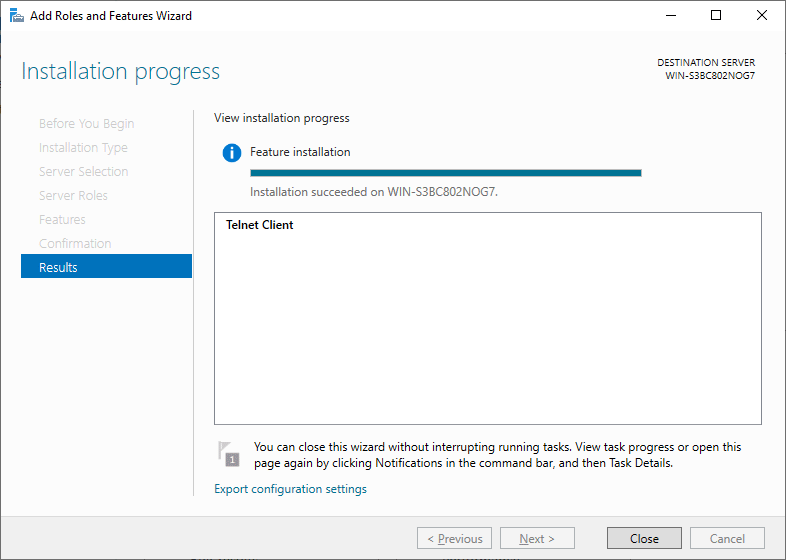Click the notifications flag icon
Screen dimensions: 786x560
[x=229, y=454]
